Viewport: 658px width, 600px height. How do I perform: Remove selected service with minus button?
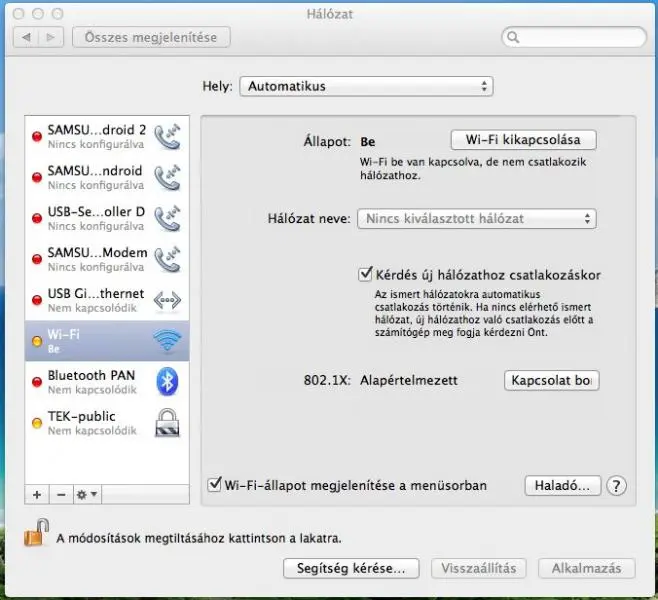pos(59,495)
